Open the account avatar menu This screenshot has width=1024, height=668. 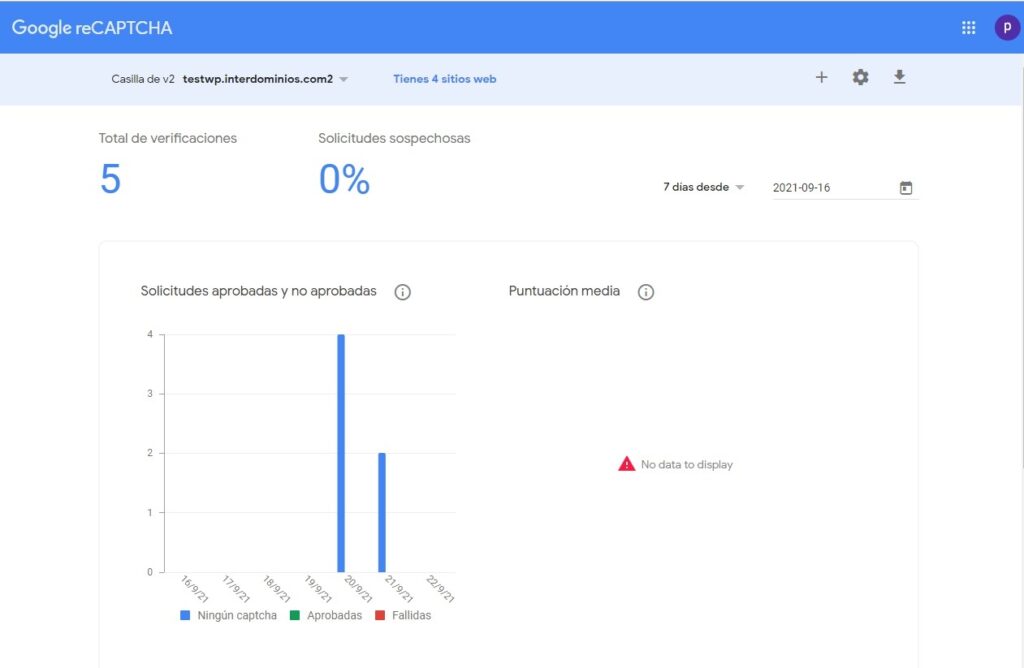coord(1006,27)
